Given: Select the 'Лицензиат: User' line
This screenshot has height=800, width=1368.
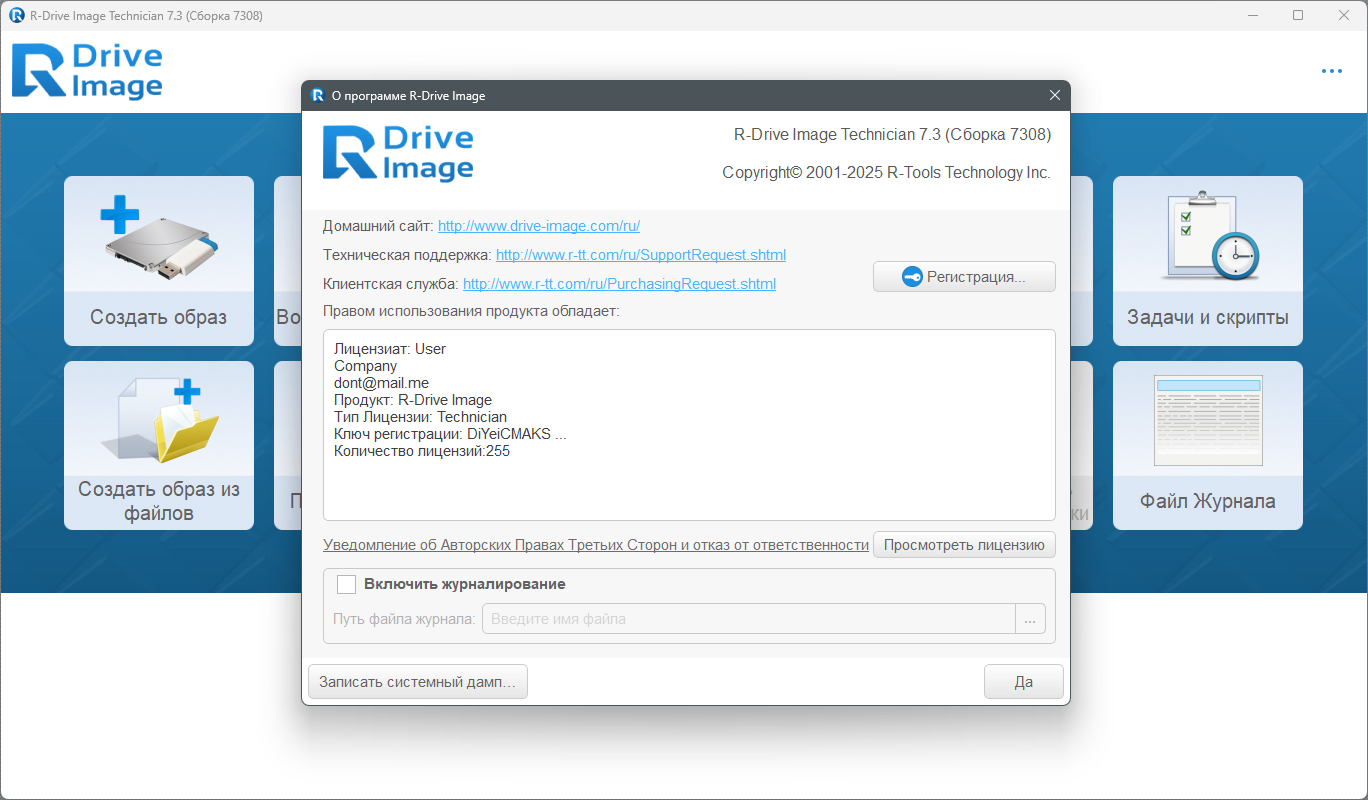Looking at the screenshot, I should (390, 349).
